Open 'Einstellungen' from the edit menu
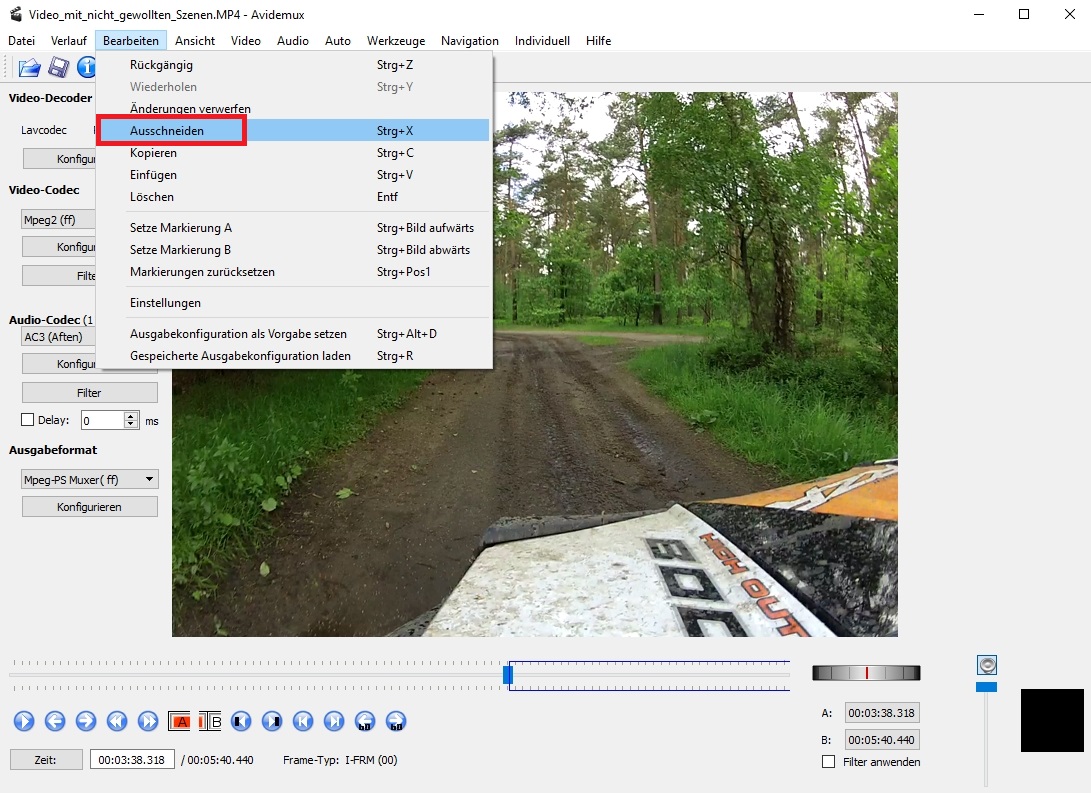This screenshot has width=1091, height=793. pyautogui.click(x=165, y=303)
